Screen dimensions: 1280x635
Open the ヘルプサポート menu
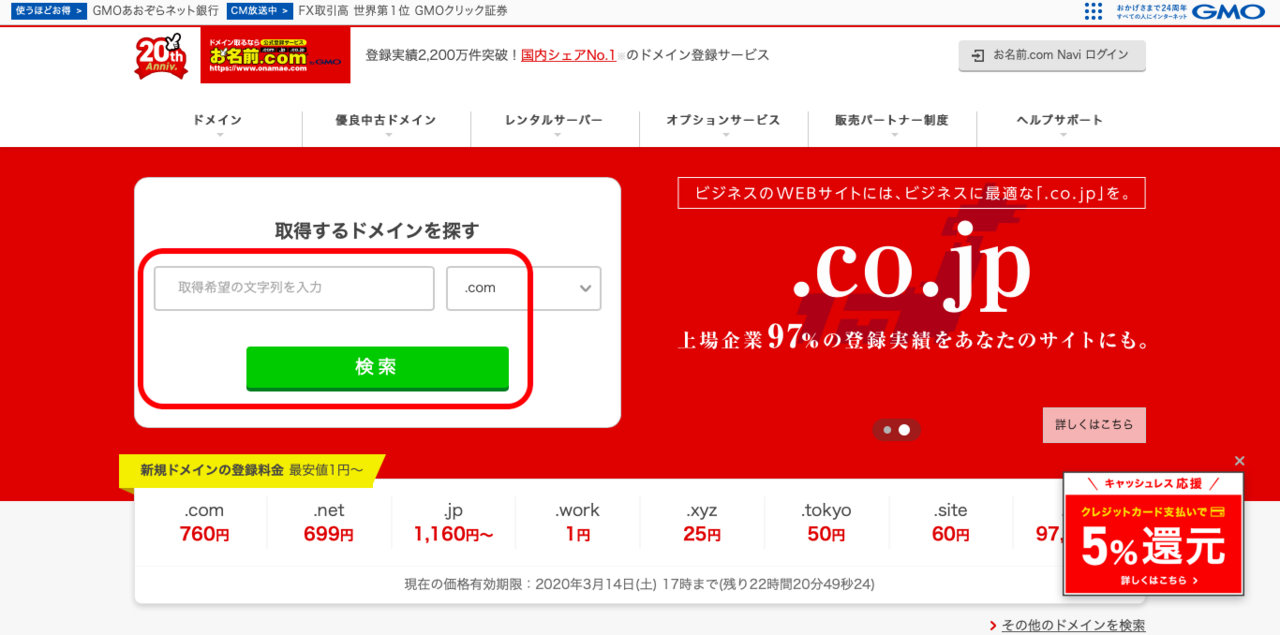(x=1059, y=121)
